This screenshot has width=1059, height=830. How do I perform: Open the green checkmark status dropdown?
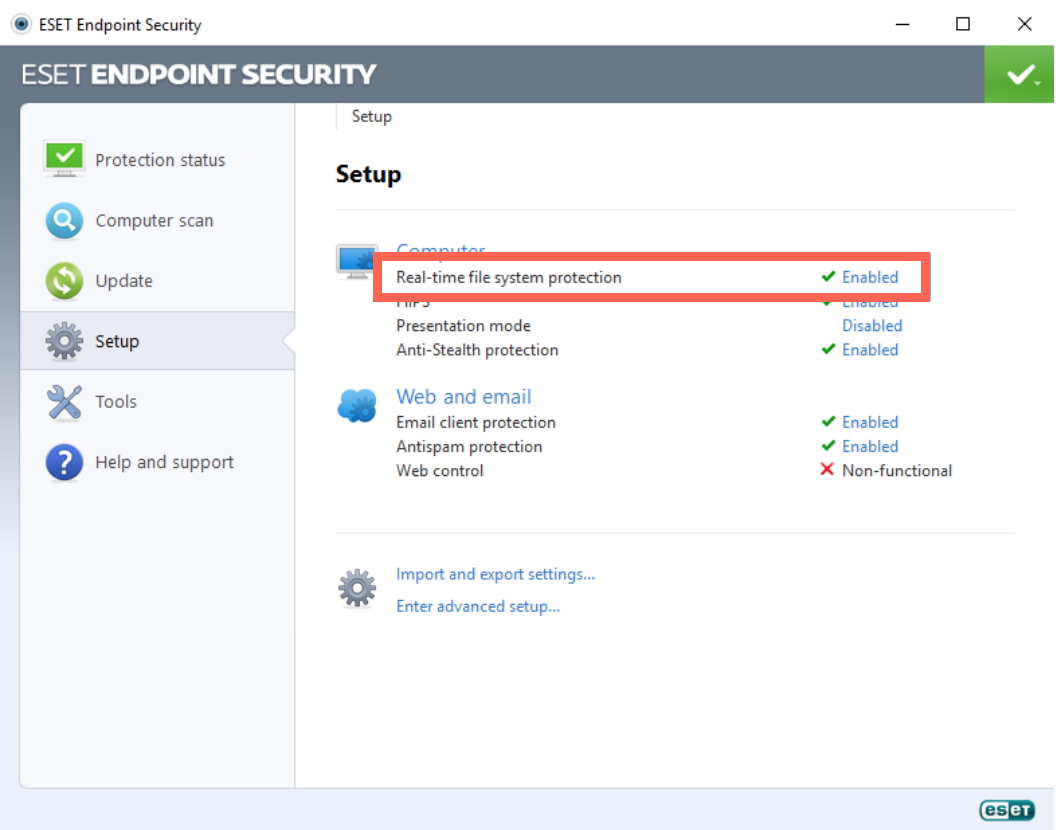pos(1019,74)
